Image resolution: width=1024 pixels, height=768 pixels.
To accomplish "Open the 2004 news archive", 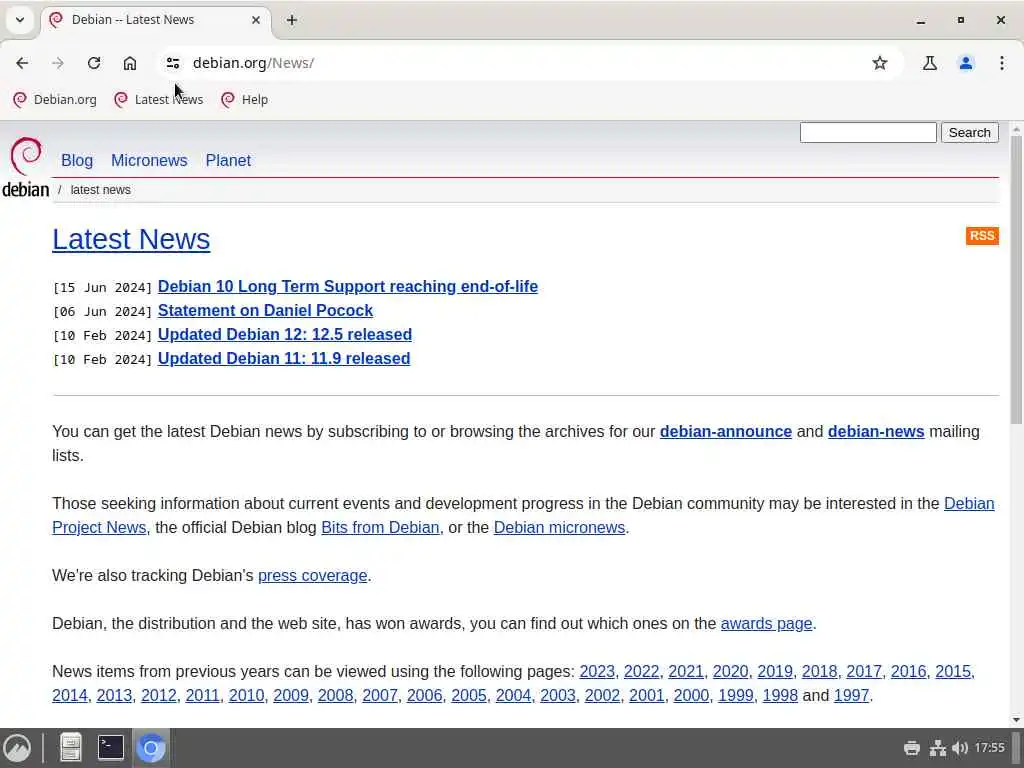I will pos(513,696).
